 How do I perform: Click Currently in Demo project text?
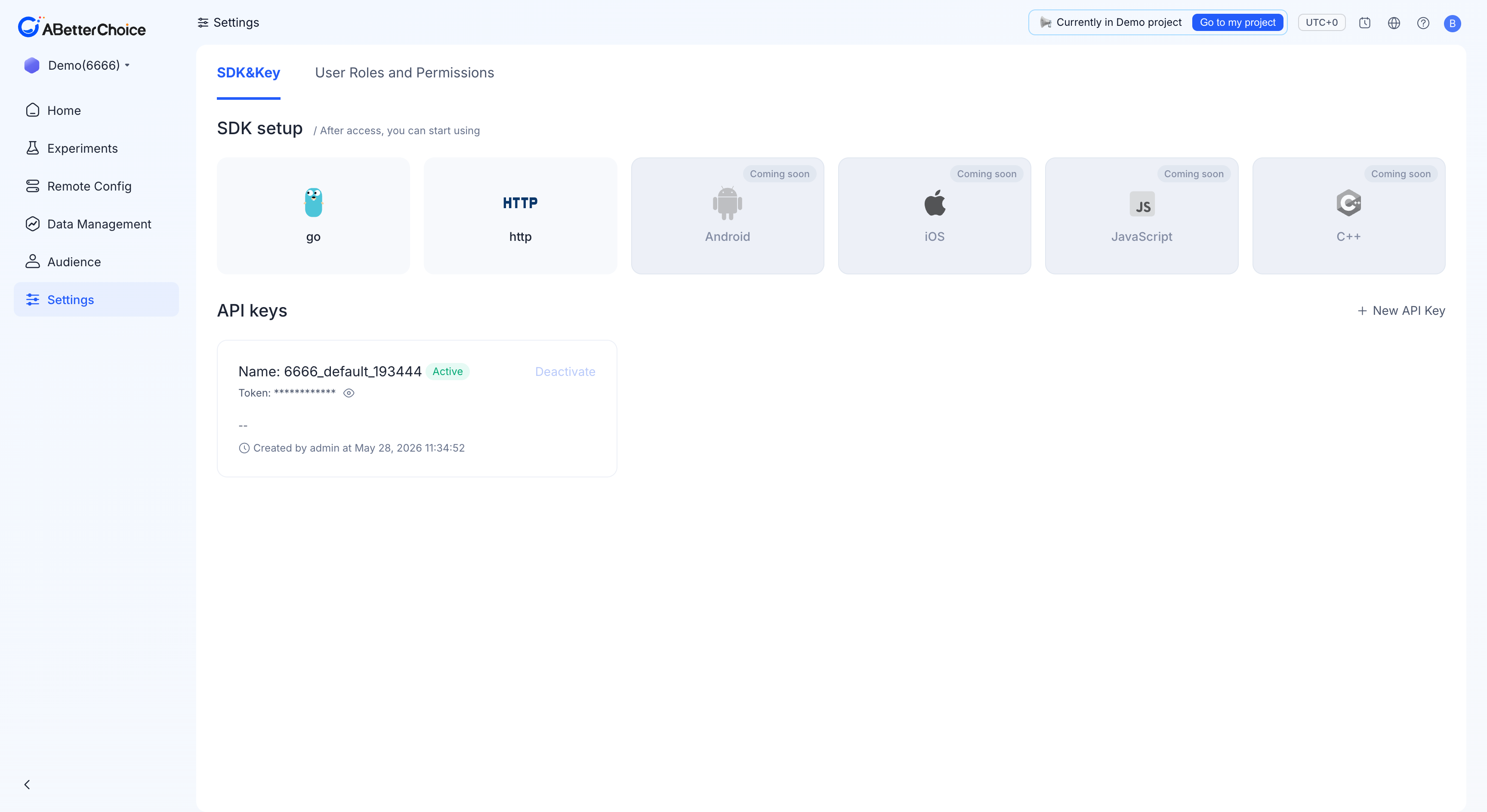point(1119,22)
